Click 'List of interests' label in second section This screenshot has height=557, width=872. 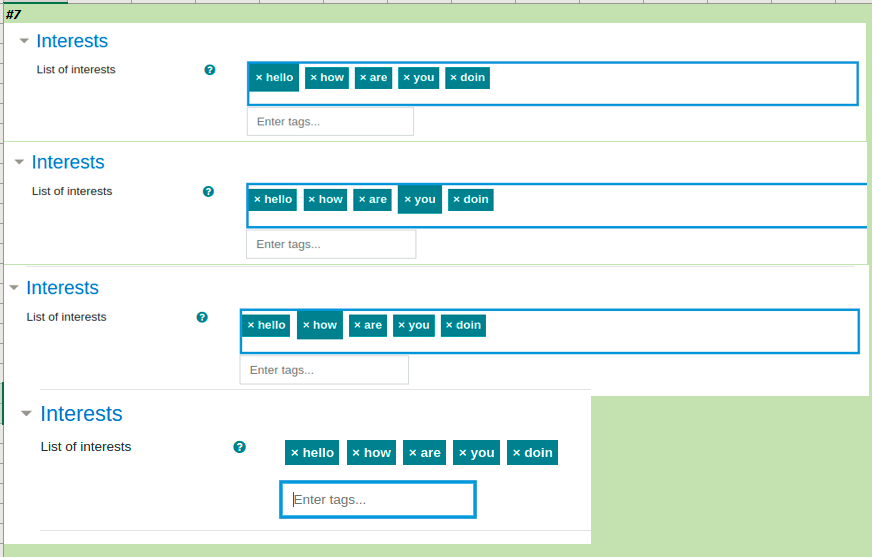click(72, 191)
